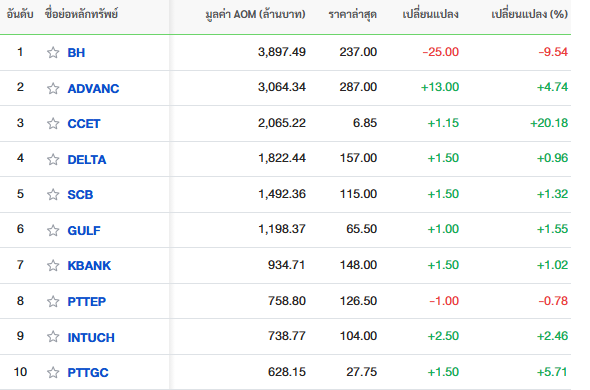
Task: Toggle the favorite star for ADVANC
Action: pos(53,88)
